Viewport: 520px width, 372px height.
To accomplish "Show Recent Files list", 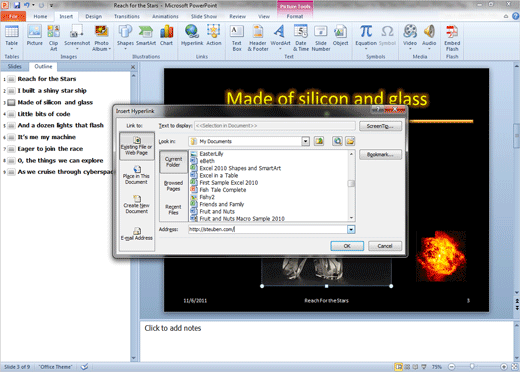I will (173, 209).
